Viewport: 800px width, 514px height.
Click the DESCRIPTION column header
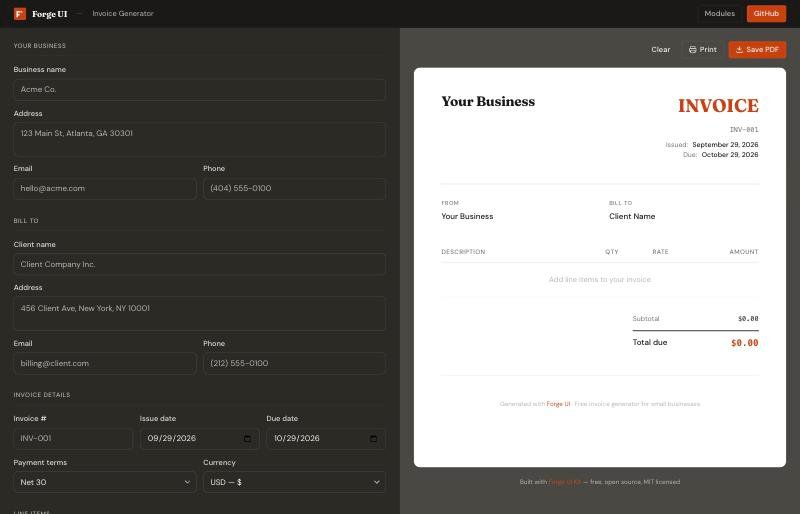point(463,252)
